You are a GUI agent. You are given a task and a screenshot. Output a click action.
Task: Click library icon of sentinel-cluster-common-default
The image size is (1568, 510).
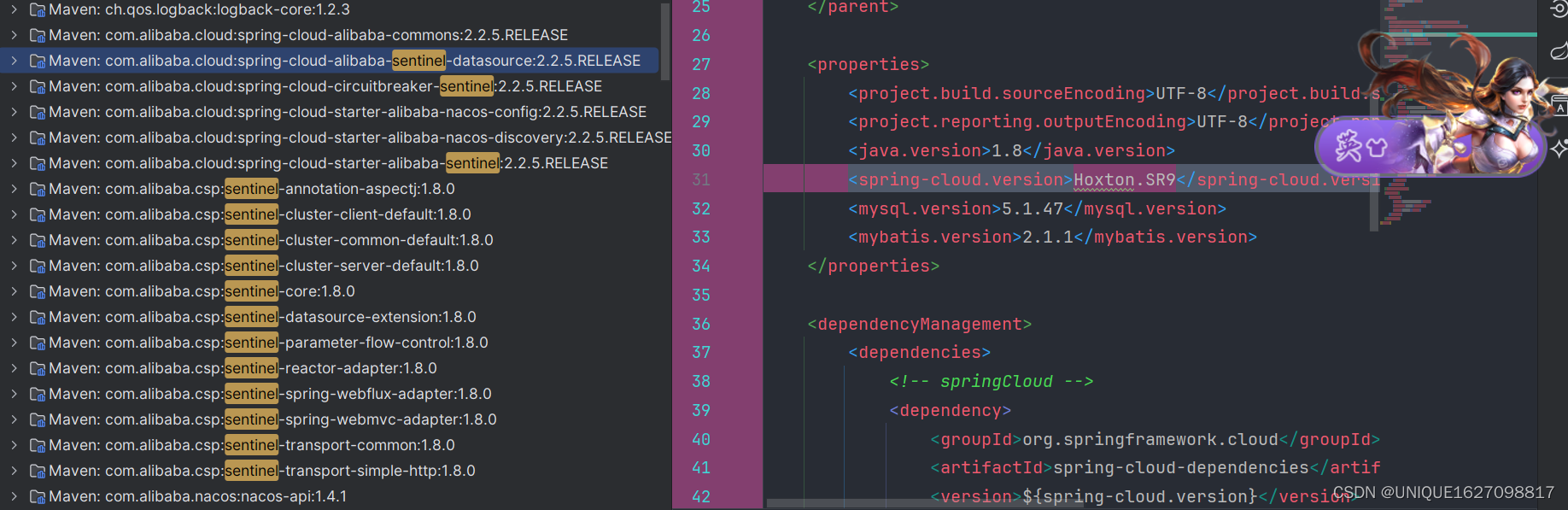[38, 240]
